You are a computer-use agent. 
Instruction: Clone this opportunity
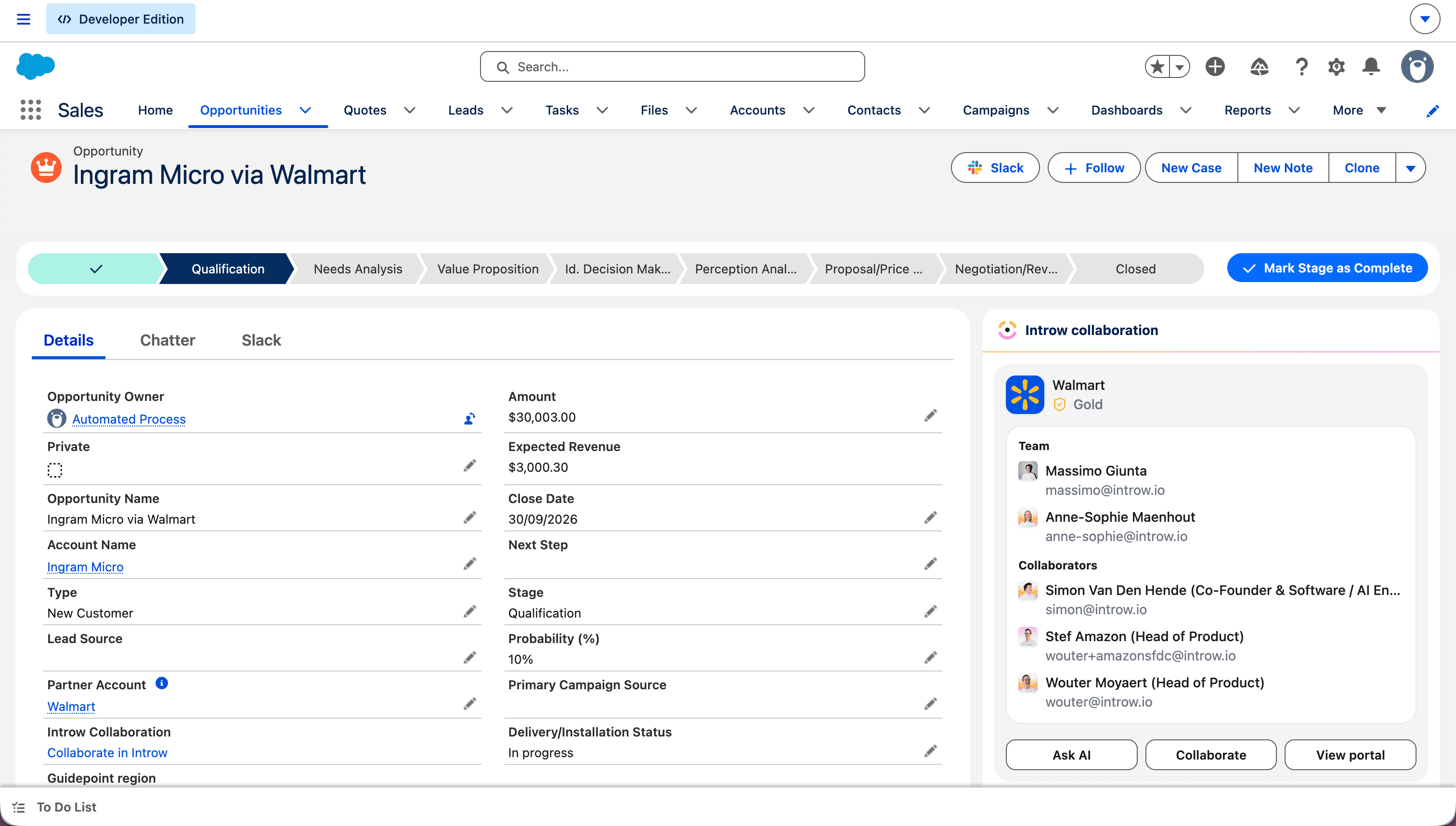click(1362, 168)
